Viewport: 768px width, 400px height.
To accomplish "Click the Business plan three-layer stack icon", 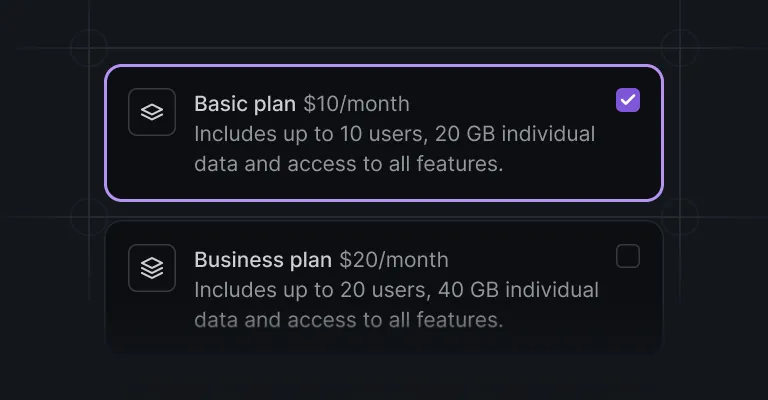I will point(152,268).
